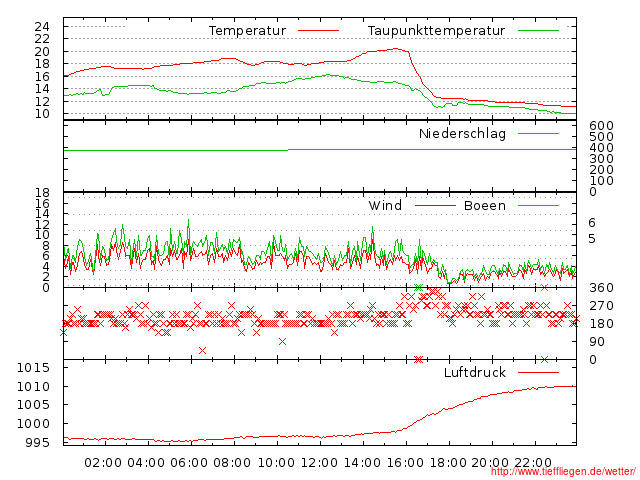This screenshot has width=640, height=480.
Task: Click the 20 temperature axis value
Action: 42,52
